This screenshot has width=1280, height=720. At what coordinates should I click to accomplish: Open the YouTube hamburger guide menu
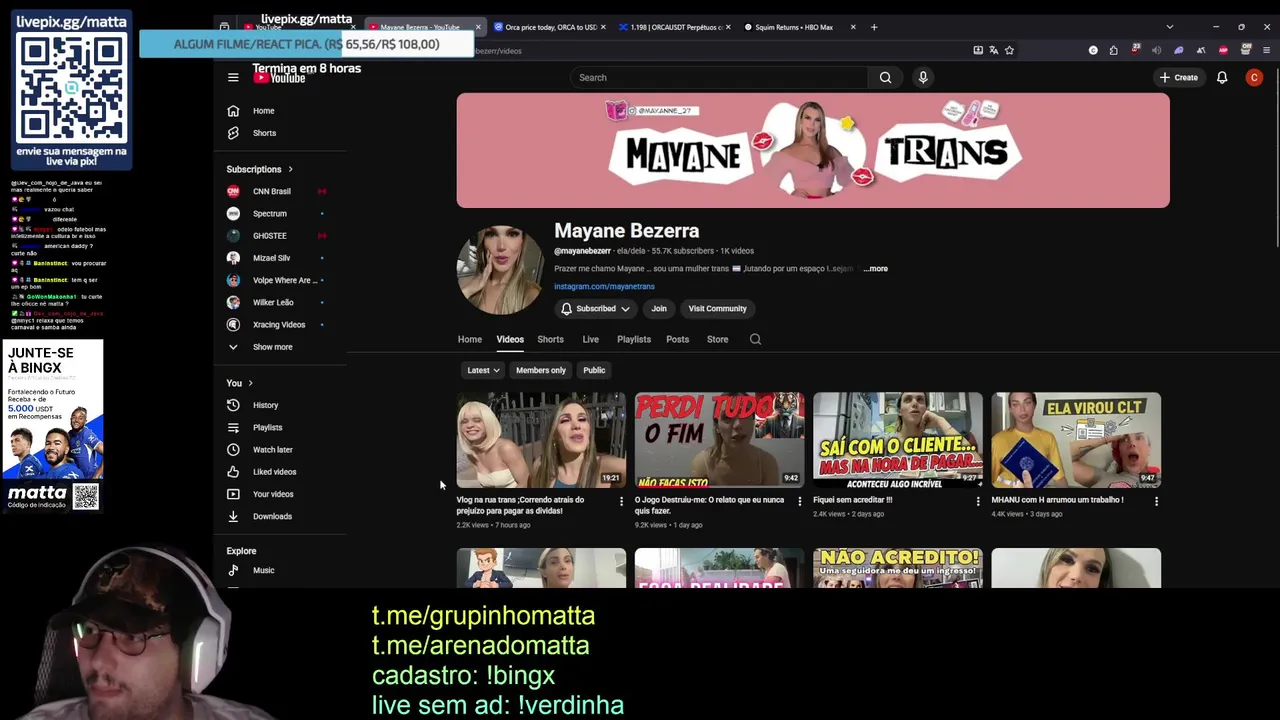[233, 77]
